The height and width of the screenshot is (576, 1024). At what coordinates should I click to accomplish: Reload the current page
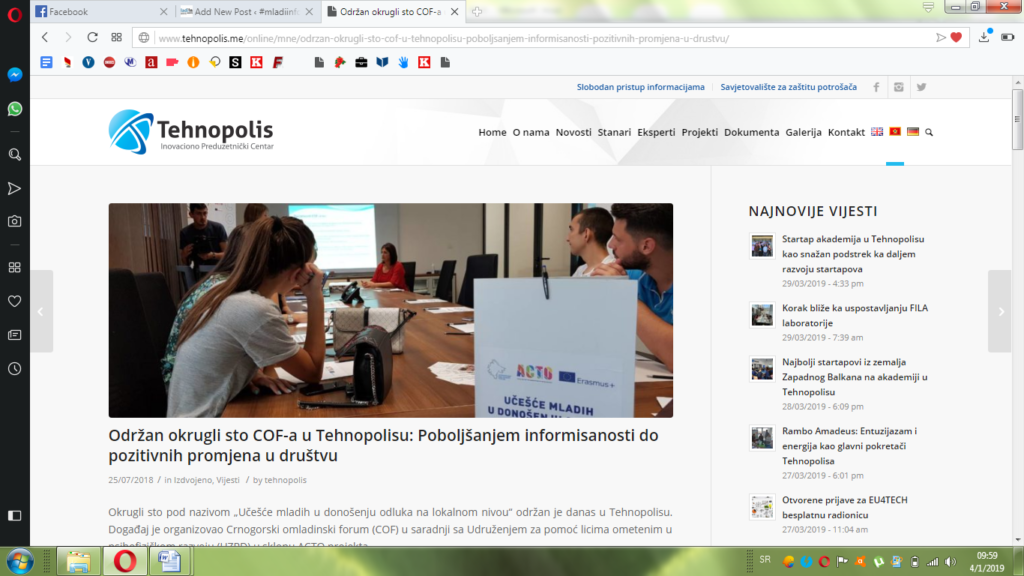pos(92,38)
